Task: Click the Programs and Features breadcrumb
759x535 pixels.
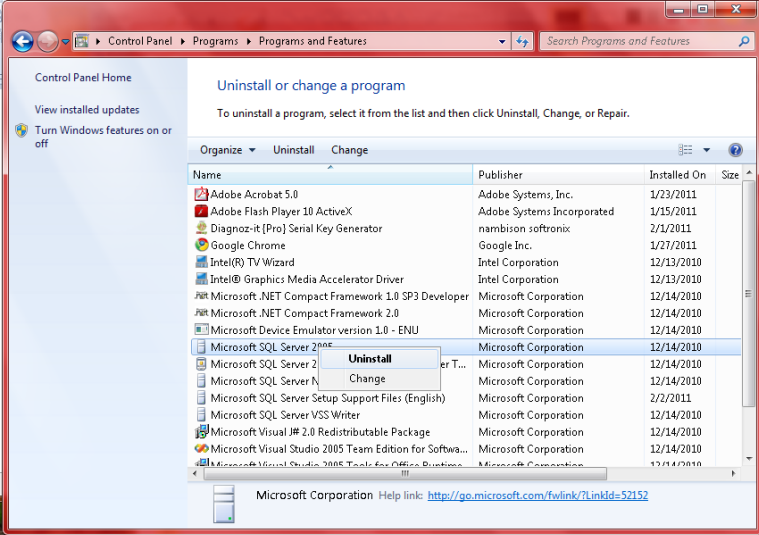Action: (x=313, y=41)
